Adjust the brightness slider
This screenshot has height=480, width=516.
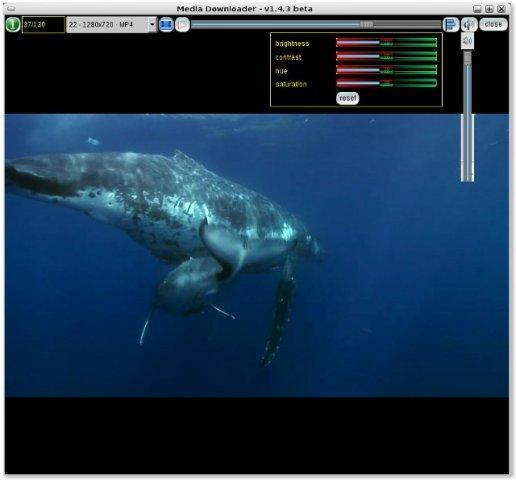(386, 43)
